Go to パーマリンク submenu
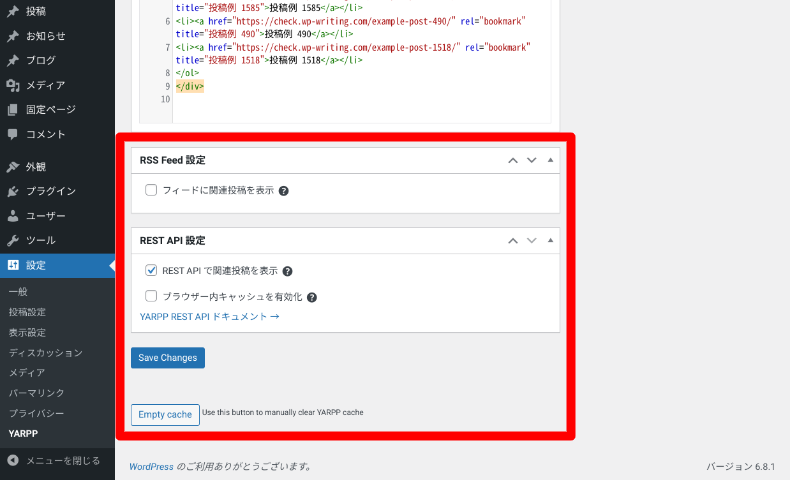This screenshot has width=790, height=480. click(x=36, y=393)
